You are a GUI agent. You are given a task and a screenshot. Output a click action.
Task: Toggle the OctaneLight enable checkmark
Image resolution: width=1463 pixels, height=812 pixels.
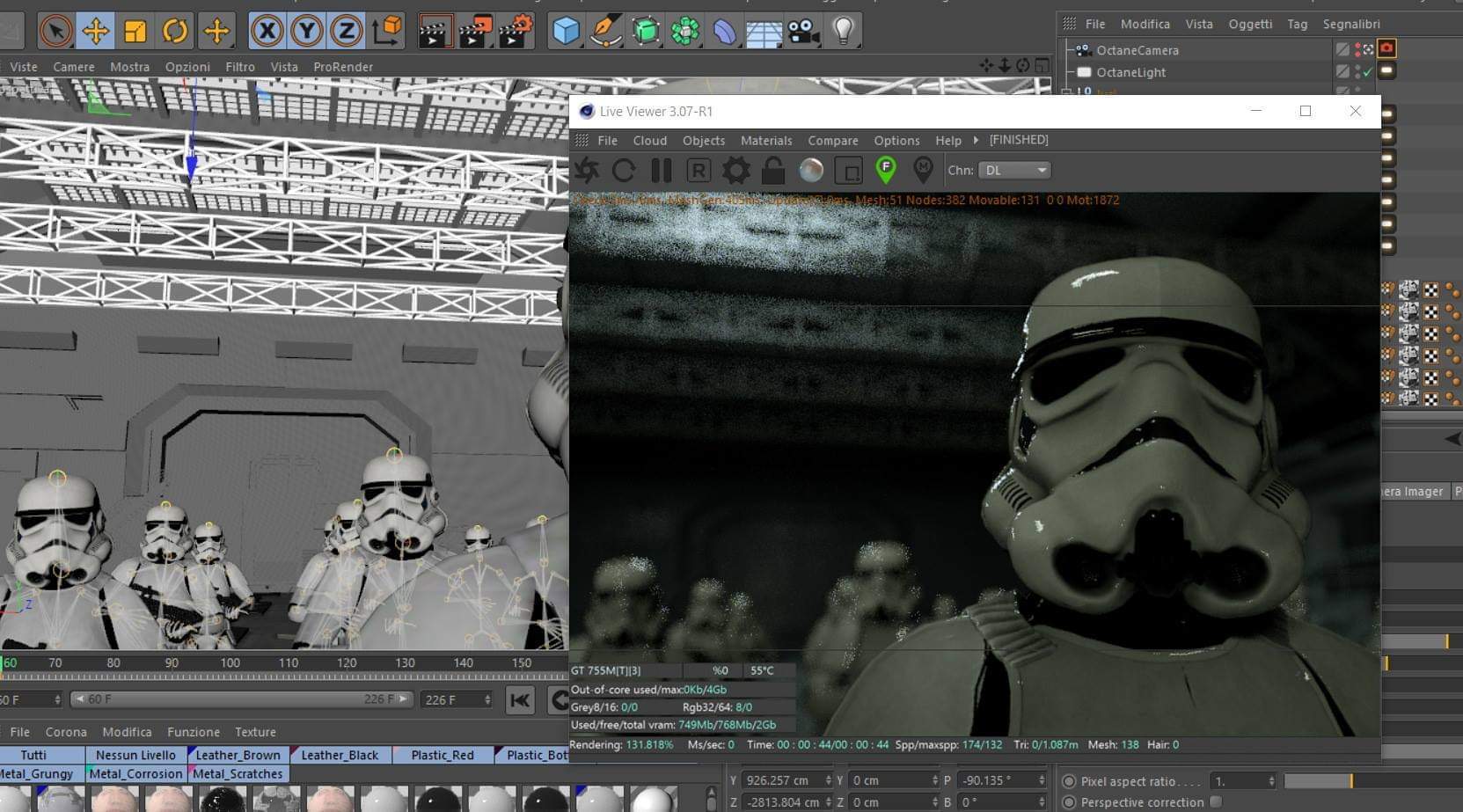pos(1368,72)
